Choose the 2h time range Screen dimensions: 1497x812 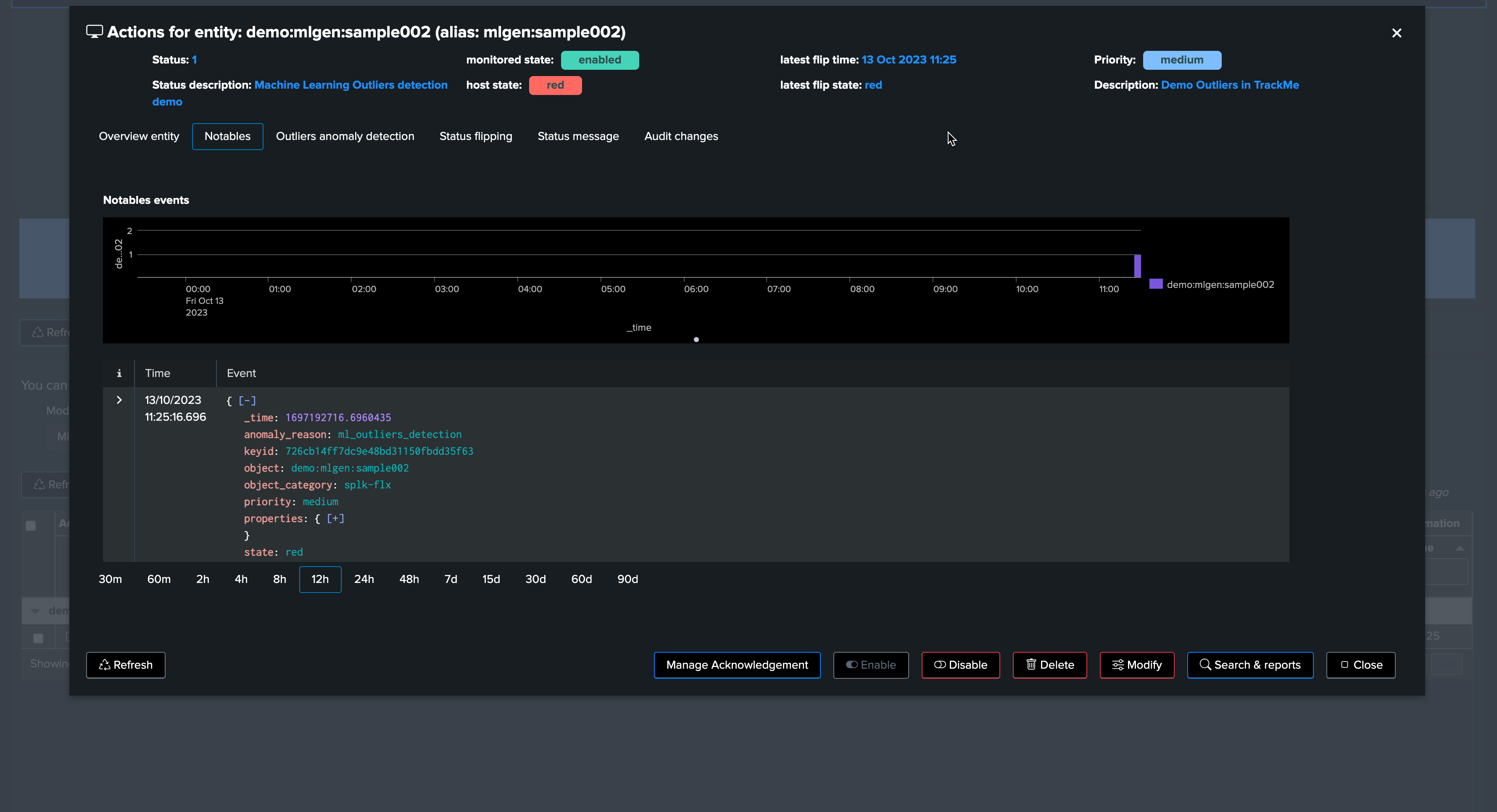pos(203,579)
